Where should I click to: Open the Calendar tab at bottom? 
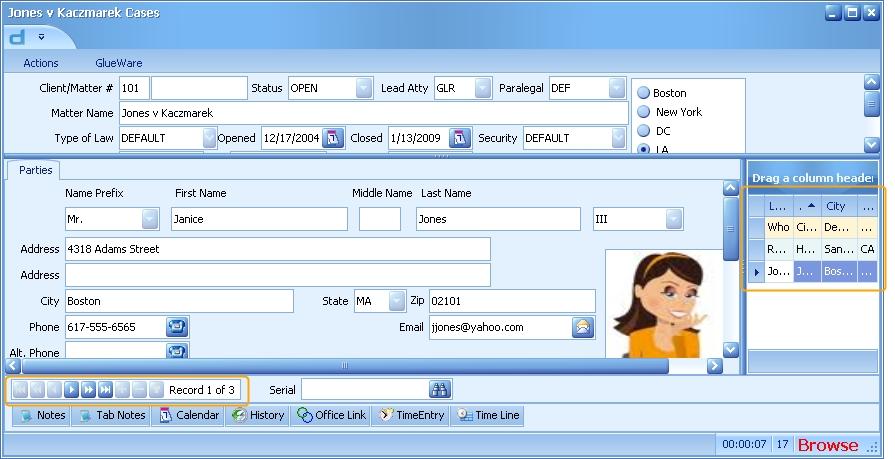tap(189, 415)
